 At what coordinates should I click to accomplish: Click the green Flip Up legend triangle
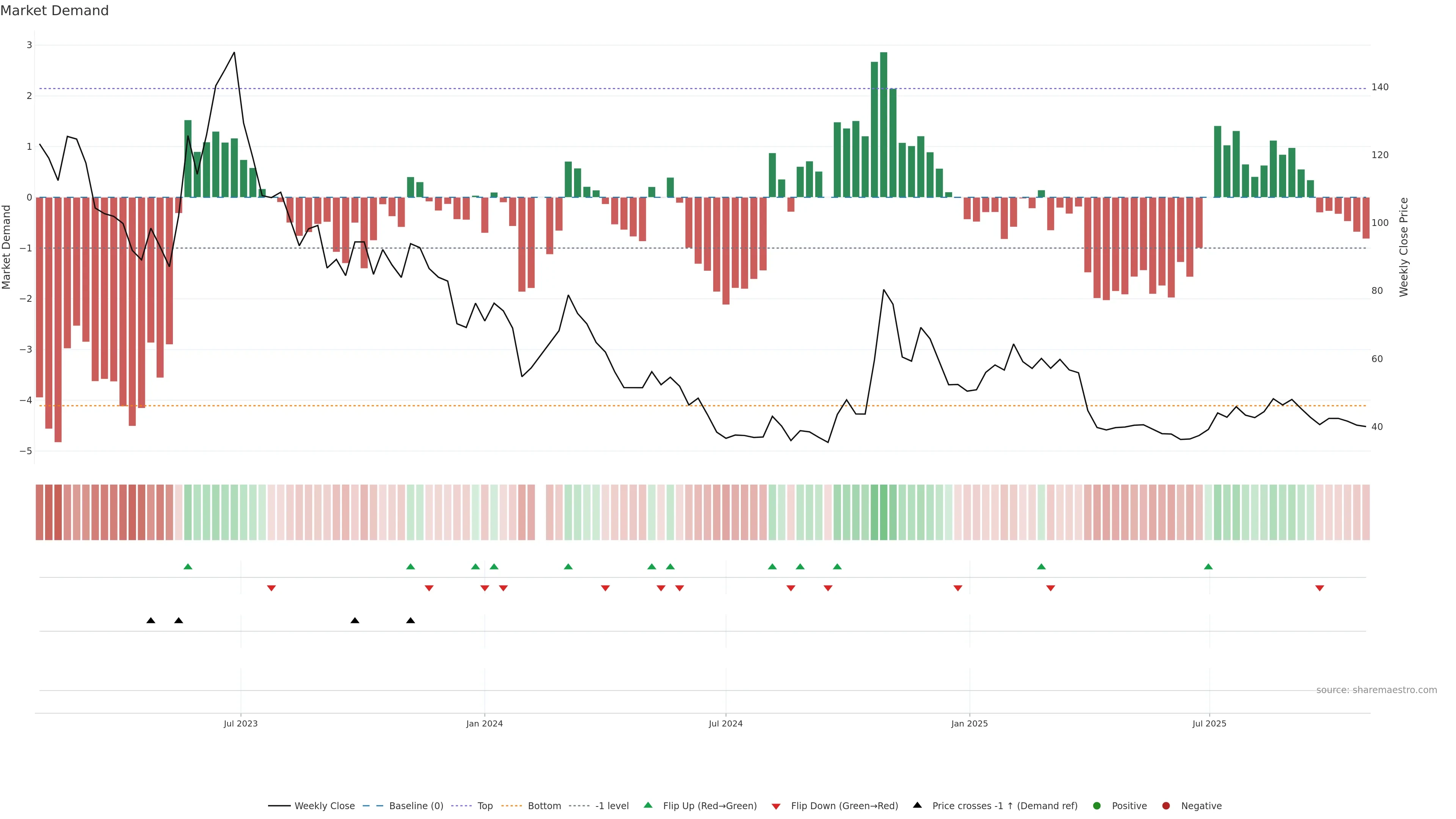tap(648, 805)
